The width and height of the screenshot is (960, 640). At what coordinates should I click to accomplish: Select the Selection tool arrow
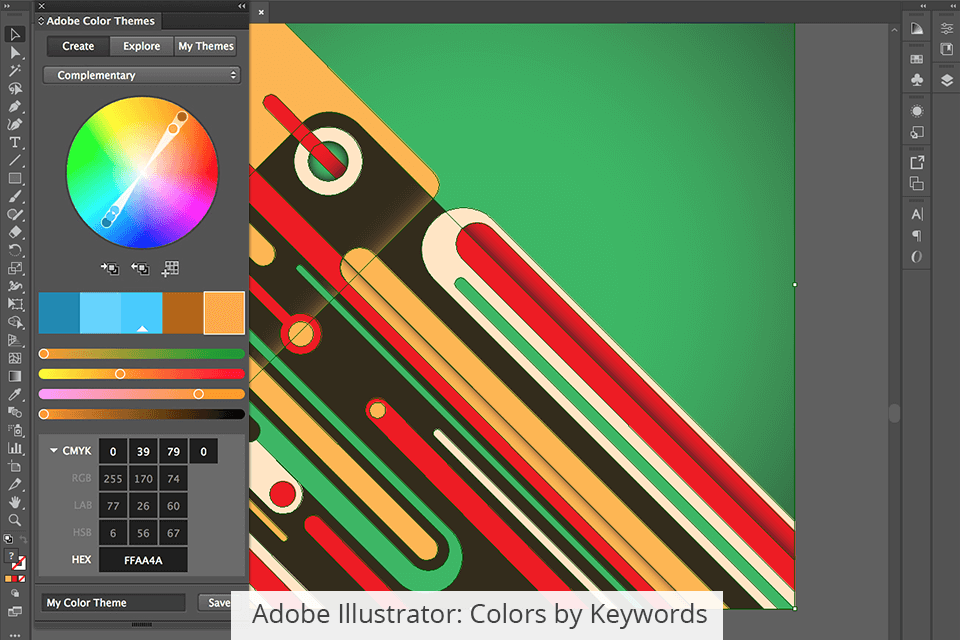tap(15, 34)
